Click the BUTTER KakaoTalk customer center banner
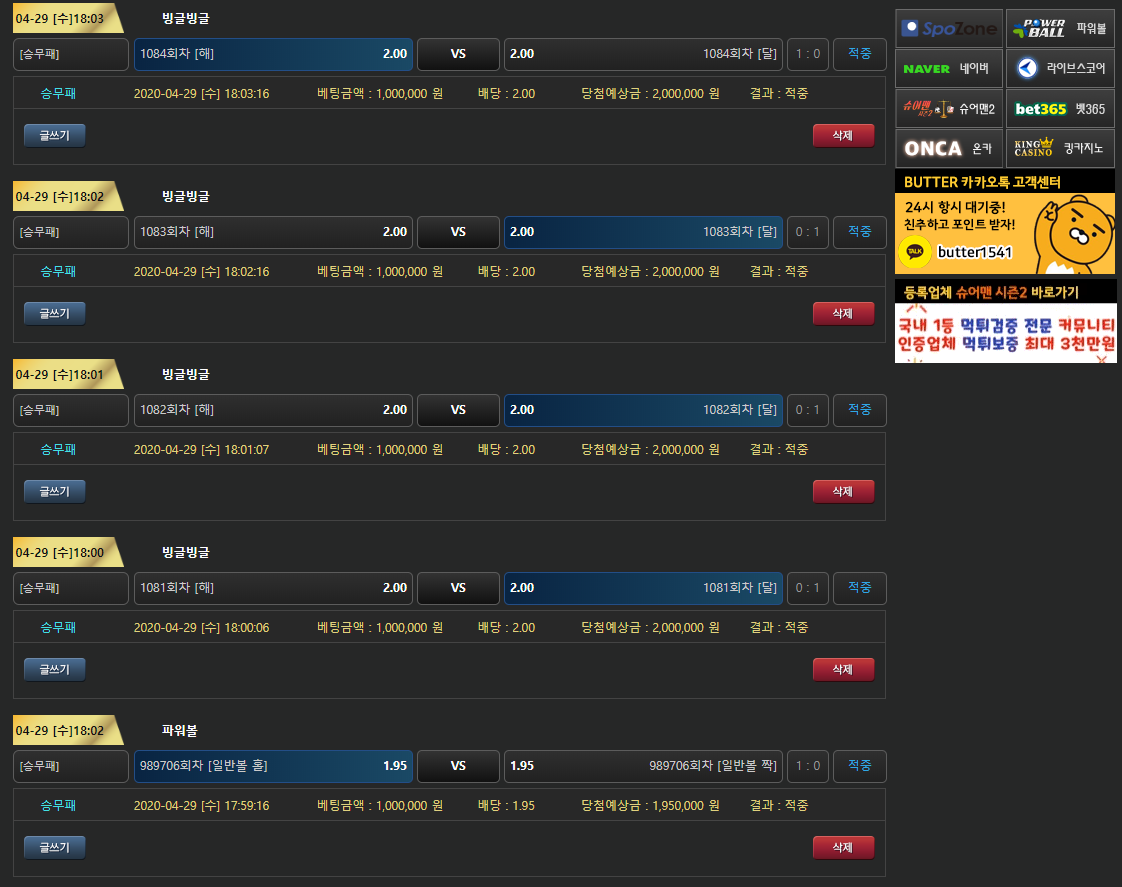Screen dimensions: 1122x887 point(1005,222)
